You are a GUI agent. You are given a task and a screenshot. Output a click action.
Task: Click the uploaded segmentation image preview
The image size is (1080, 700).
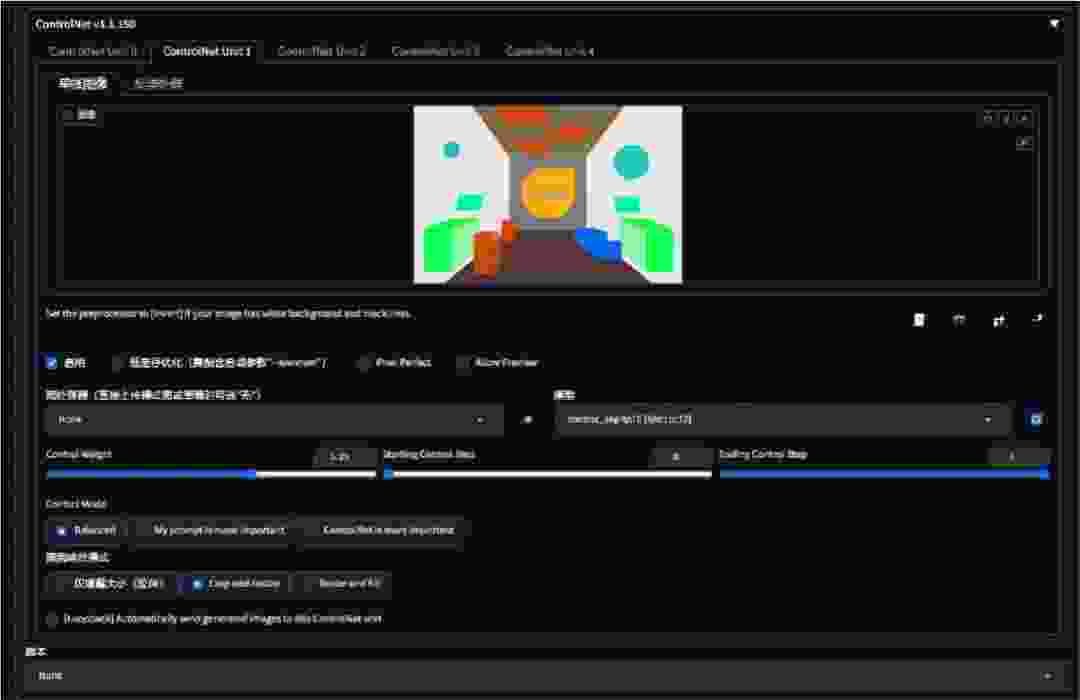pyautogui.click(x=548, y=194)
